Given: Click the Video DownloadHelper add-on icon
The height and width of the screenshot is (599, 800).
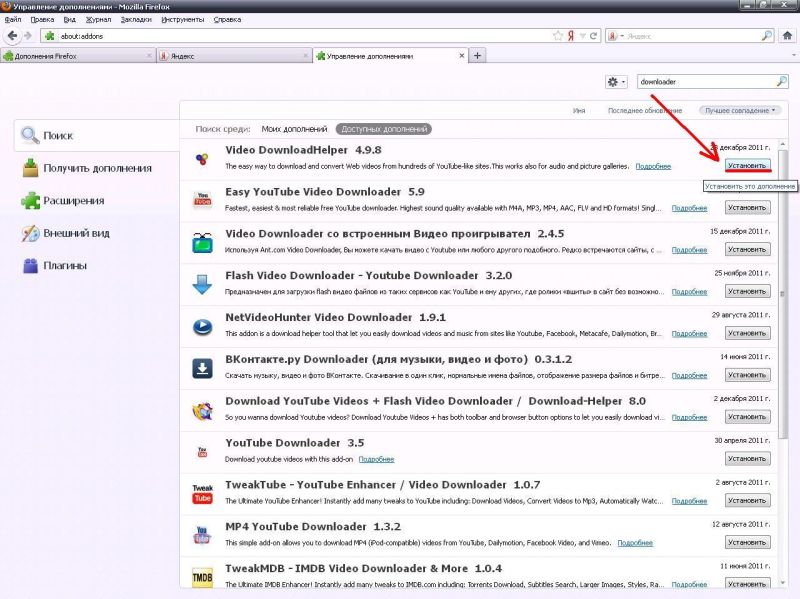Looking at the screenshot, I should pyautogui.click(x=202, y=159).
